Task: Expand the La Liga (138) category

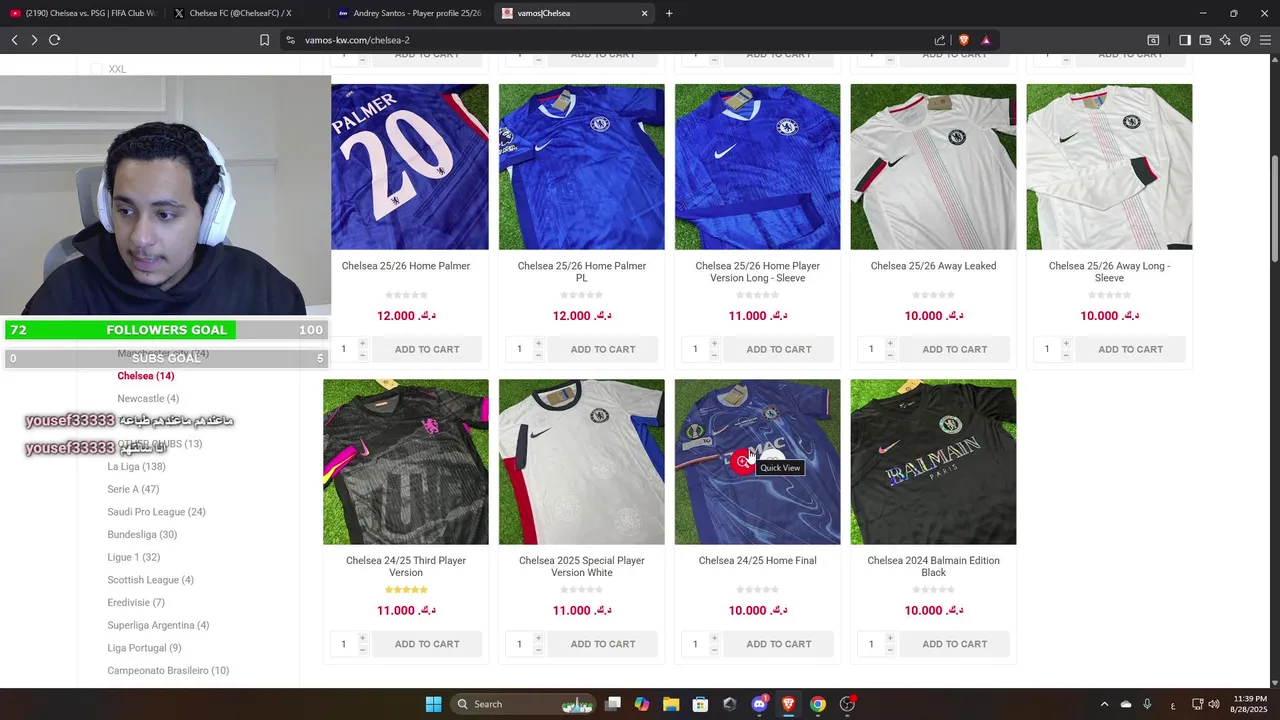Action: pos(136,467)
